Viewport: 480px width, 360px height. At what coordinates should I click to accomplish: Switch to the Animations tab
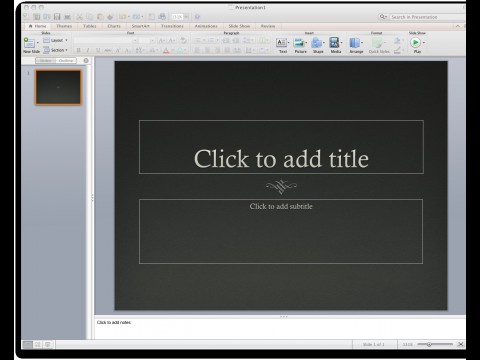click(206, 26)
